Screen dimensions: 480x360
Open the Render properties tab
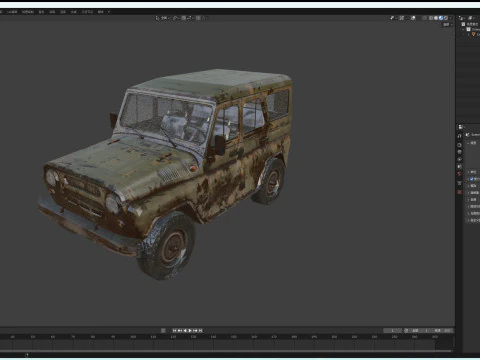tap(460, 145)
